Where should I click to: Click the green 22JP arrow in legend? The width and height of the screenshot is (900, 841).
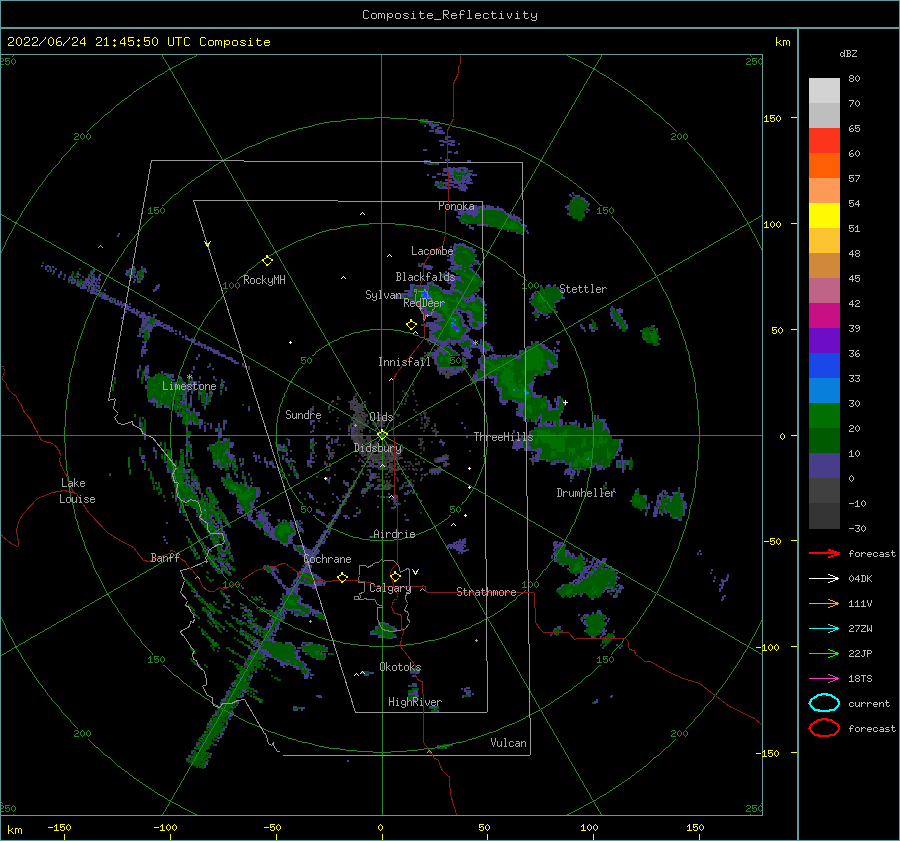pos(824,653)
